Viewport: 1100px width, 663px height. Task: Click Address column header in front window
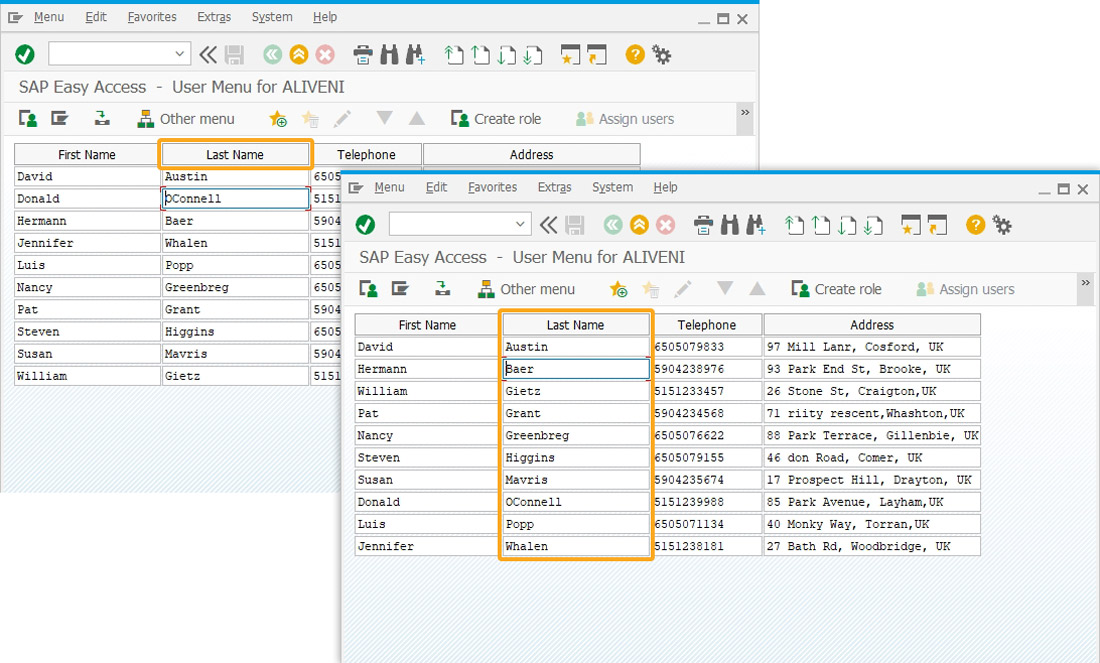pos(872,325)
